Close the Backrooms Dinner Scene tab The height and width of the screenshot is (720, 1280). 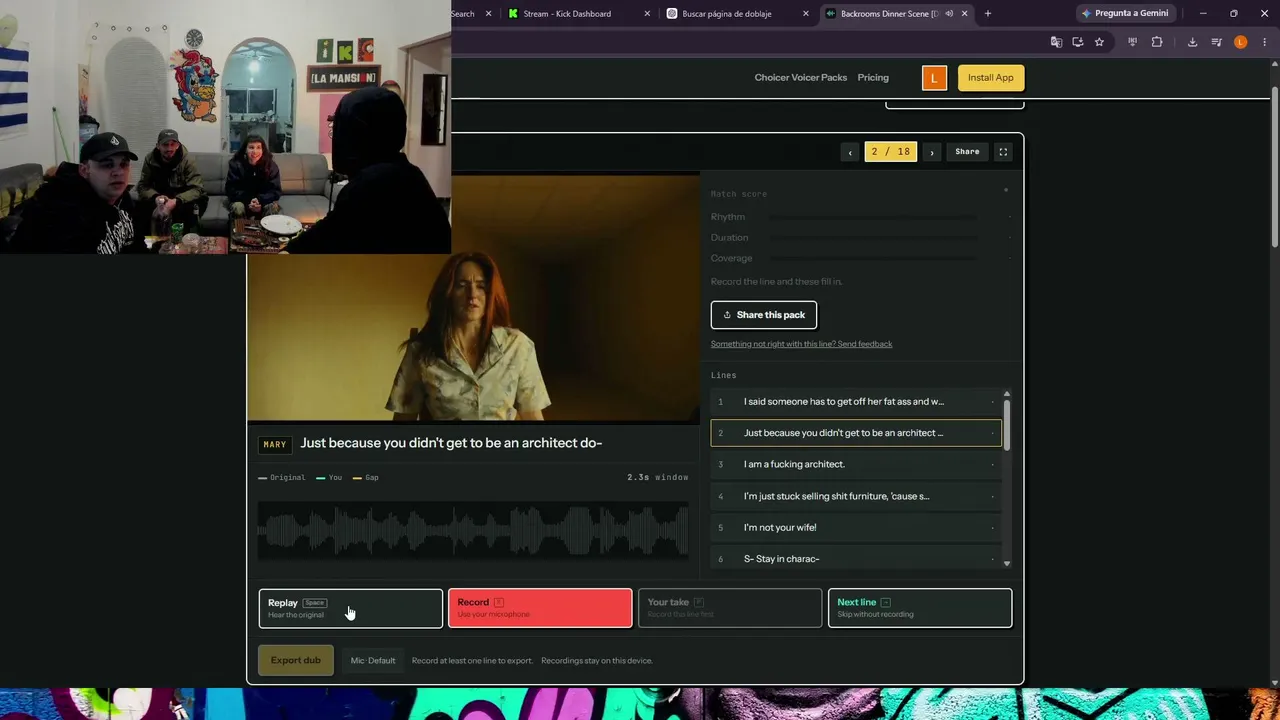tap(964, 14)
